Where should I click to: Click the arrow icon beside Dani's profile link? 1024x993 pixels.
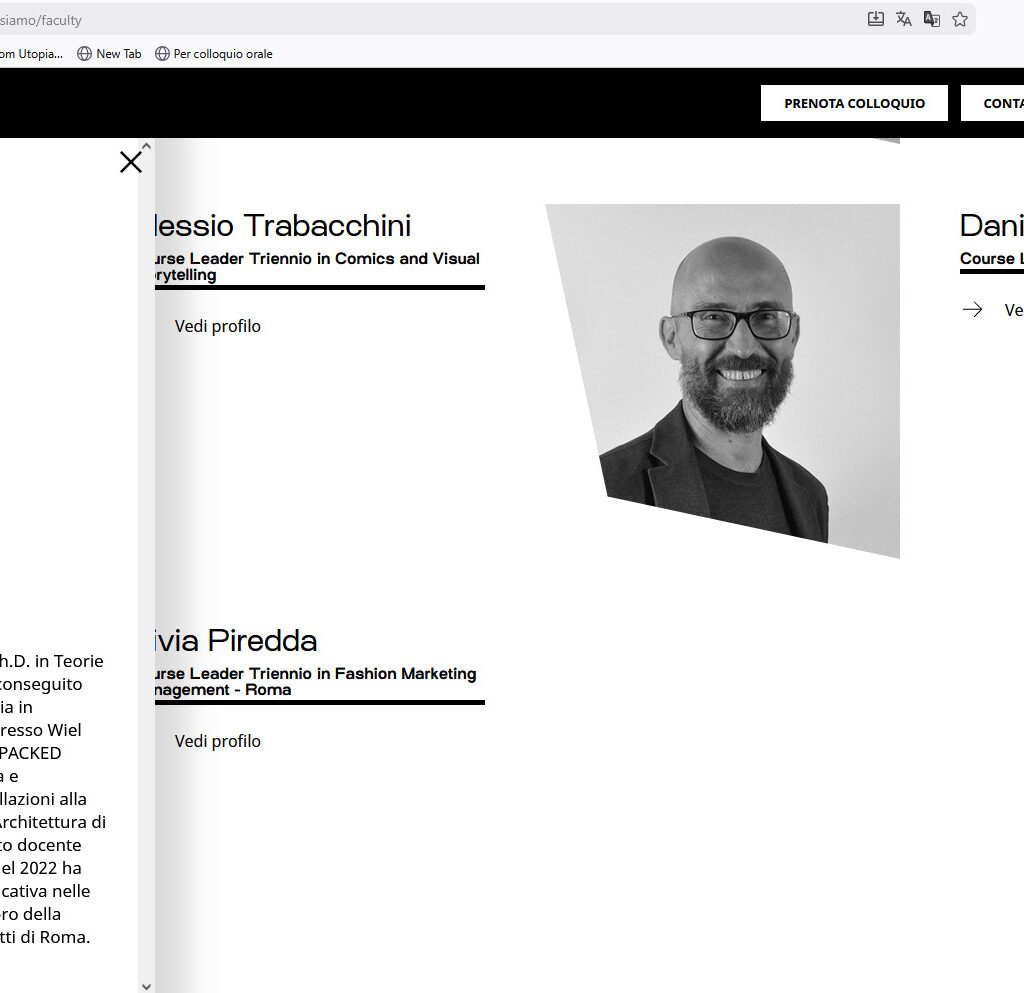(972, 310)
